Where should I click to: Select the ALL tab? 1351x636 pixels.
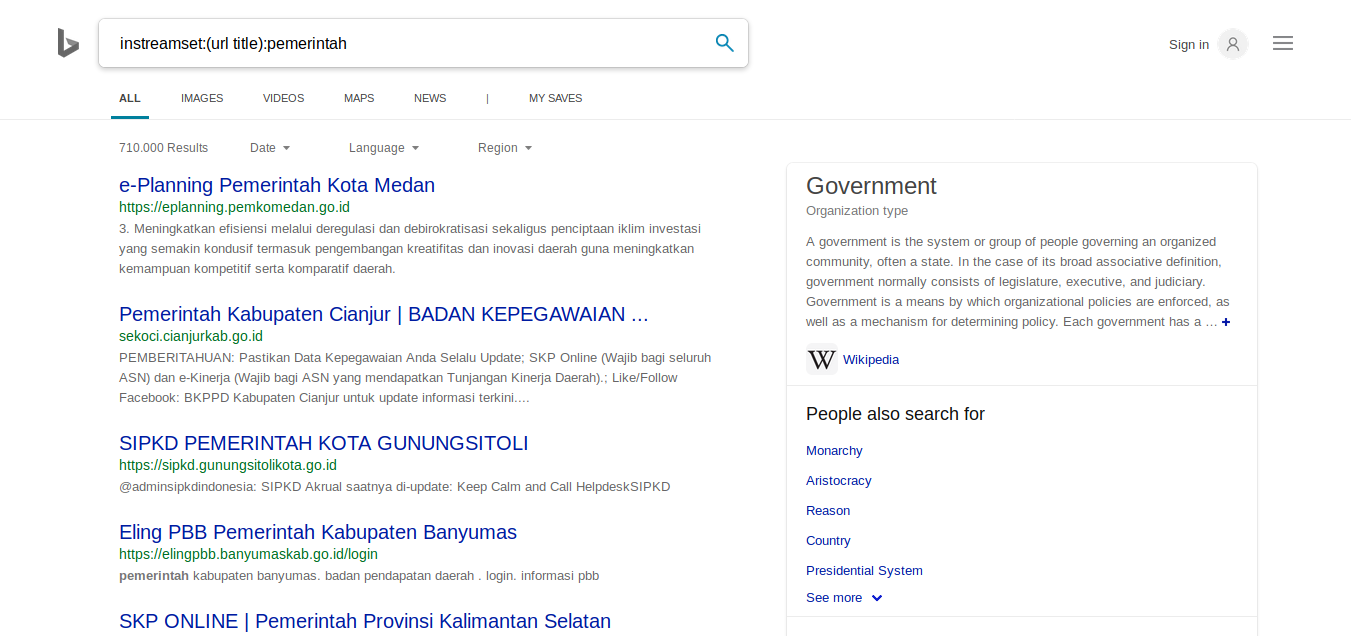click(130, 98)
